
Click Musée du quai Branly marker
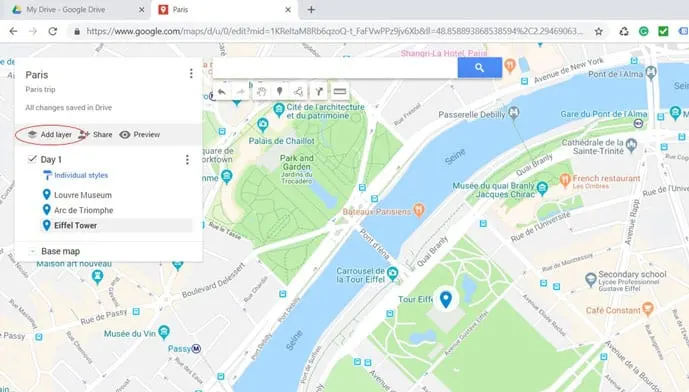[542, 189]
